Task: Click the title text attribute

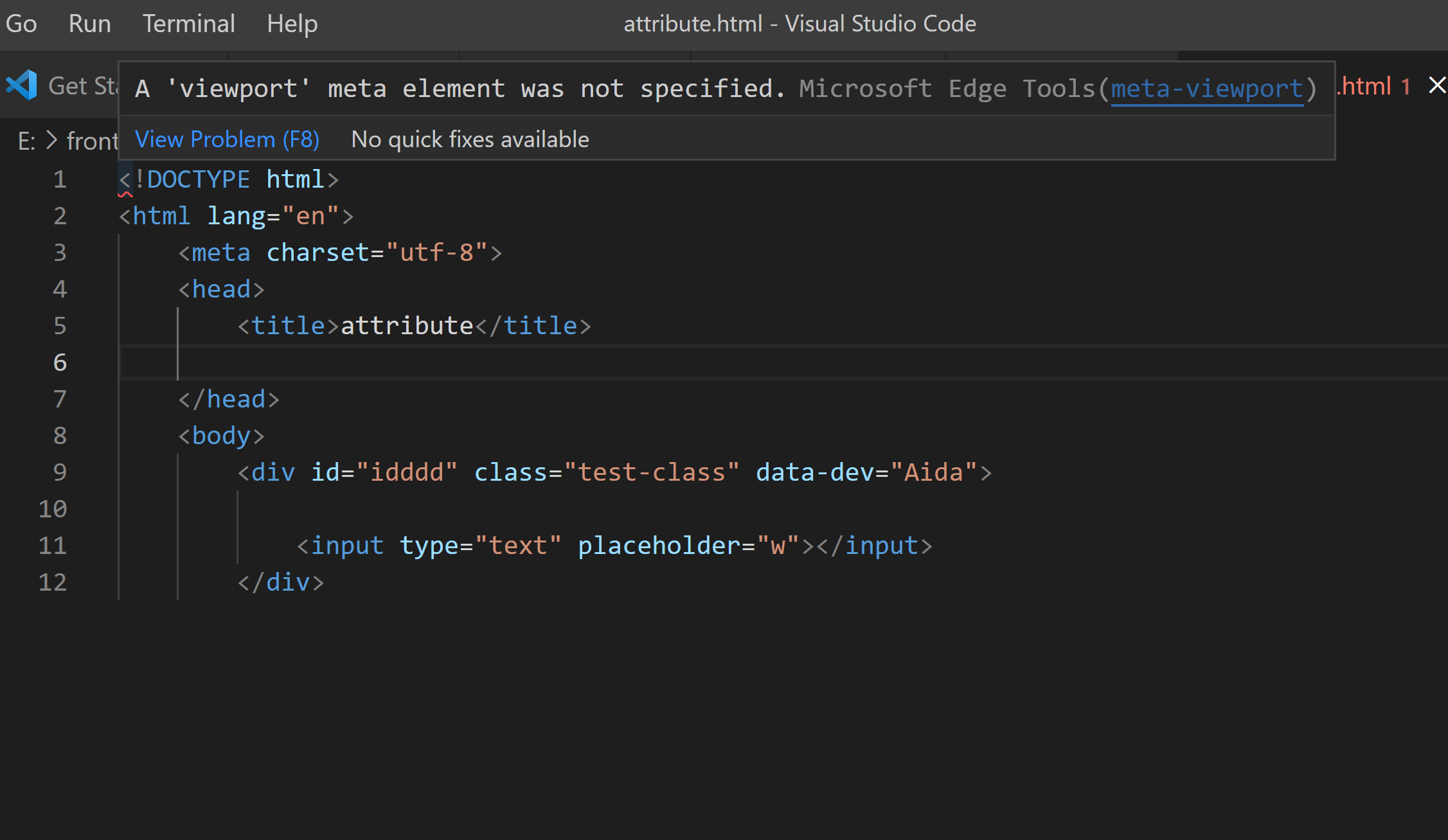Action: [407, 326]
